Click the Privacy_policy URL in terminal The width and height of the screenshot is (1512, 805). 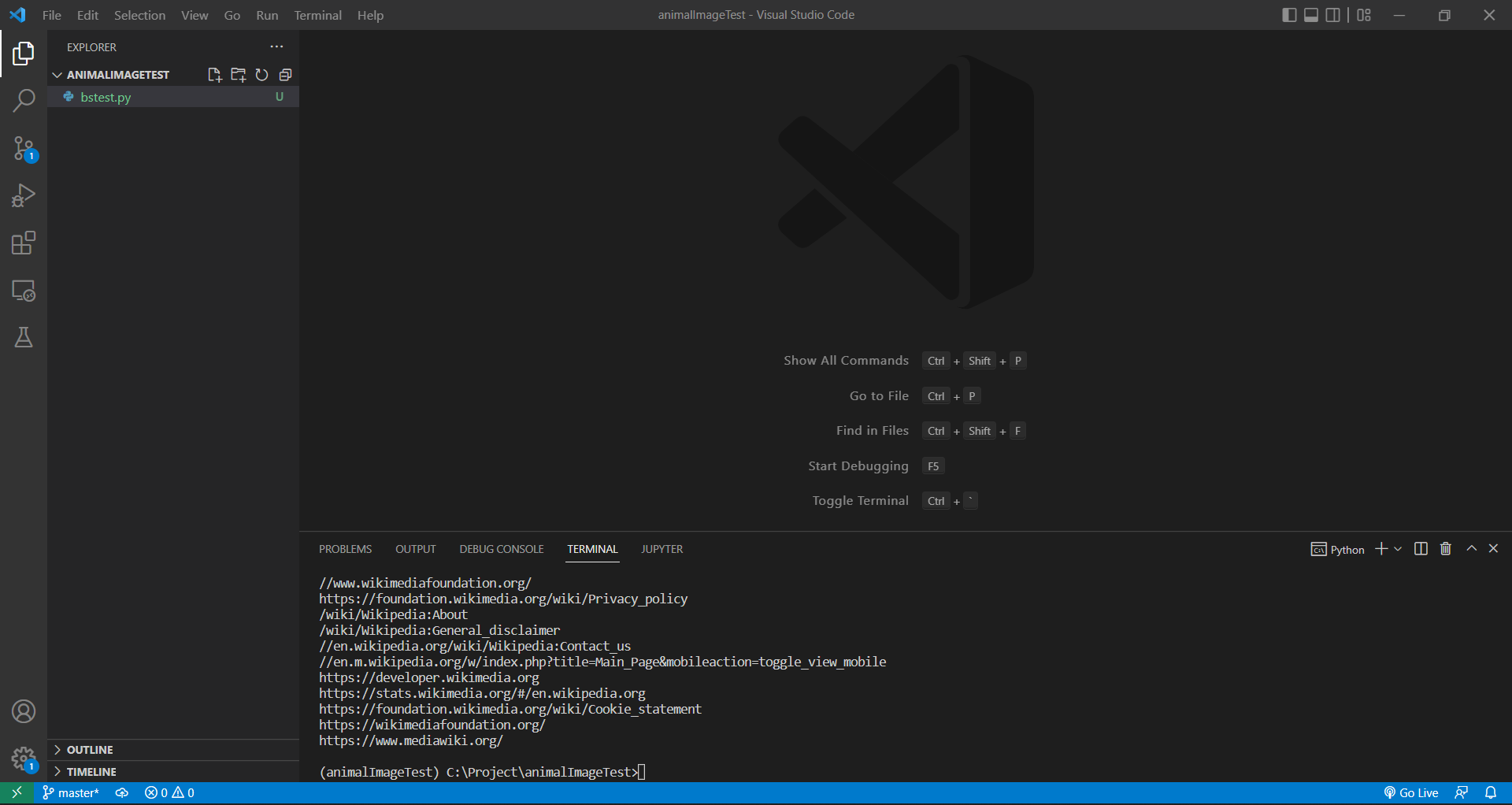point(503,599)
